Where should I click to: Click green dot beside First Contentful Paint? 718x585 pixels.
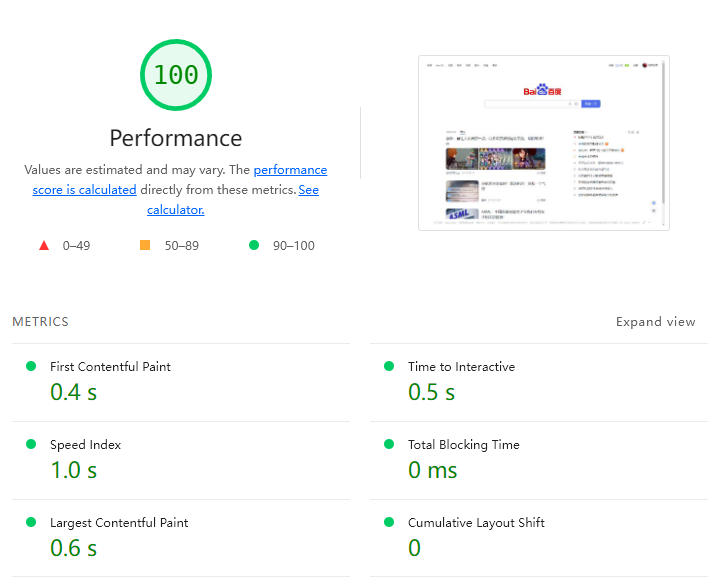[31, 366]
